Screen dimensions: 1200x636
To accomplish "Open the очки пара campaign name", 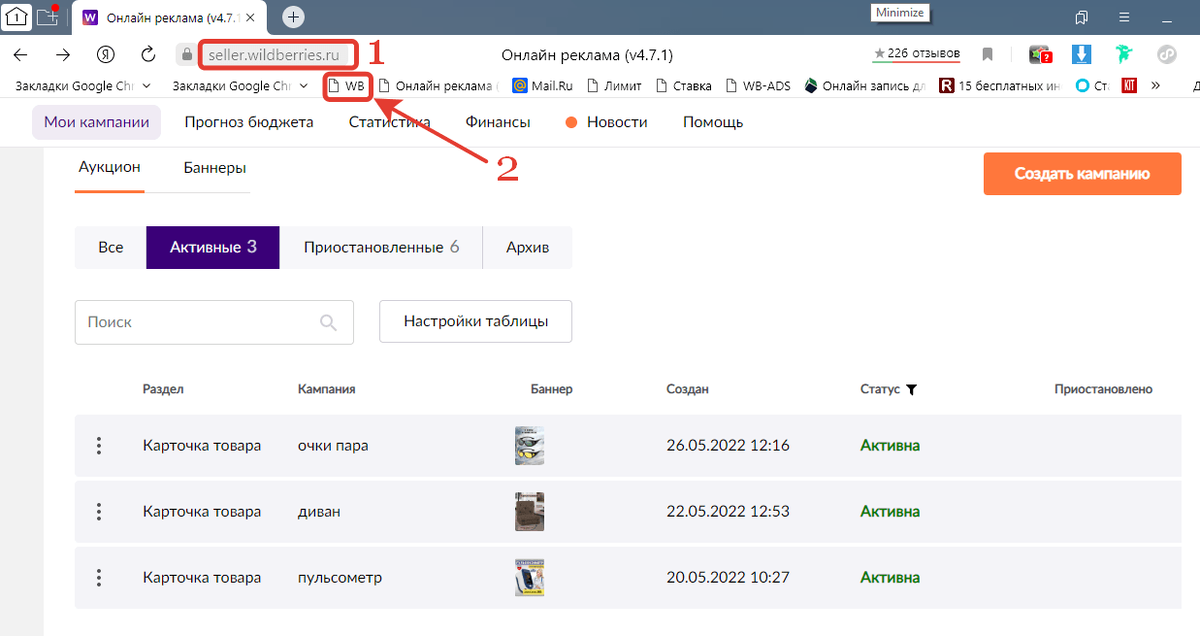I will pyautogui.click(x=333, y=446).
